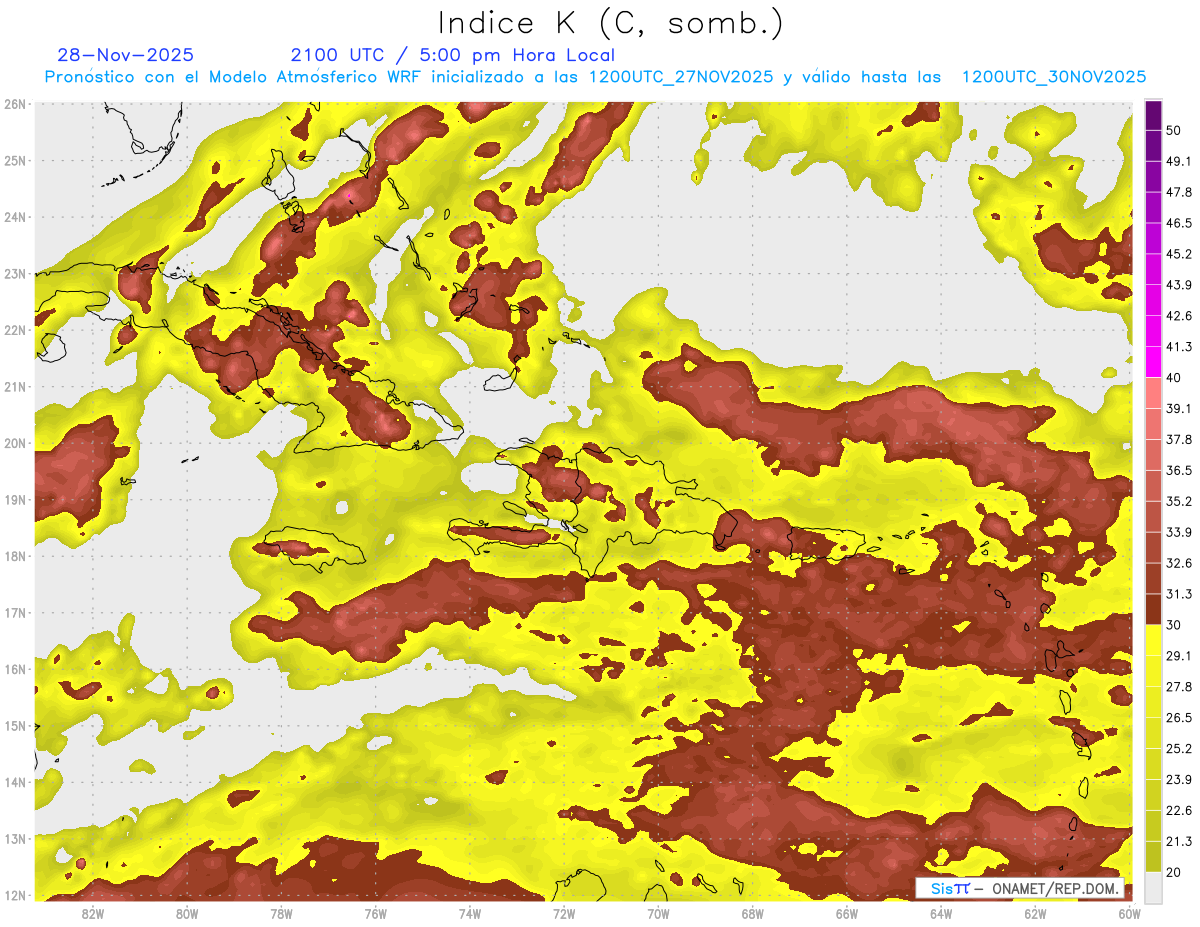Click the colorbar value 23.9
The width and height of the screenshot is (1200, 927).
(1179, 780)
